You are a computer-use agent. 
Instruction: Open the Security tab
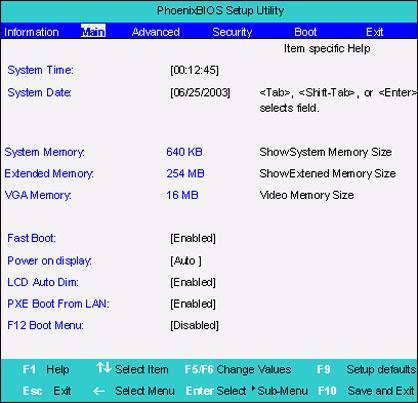pos(232,32)
